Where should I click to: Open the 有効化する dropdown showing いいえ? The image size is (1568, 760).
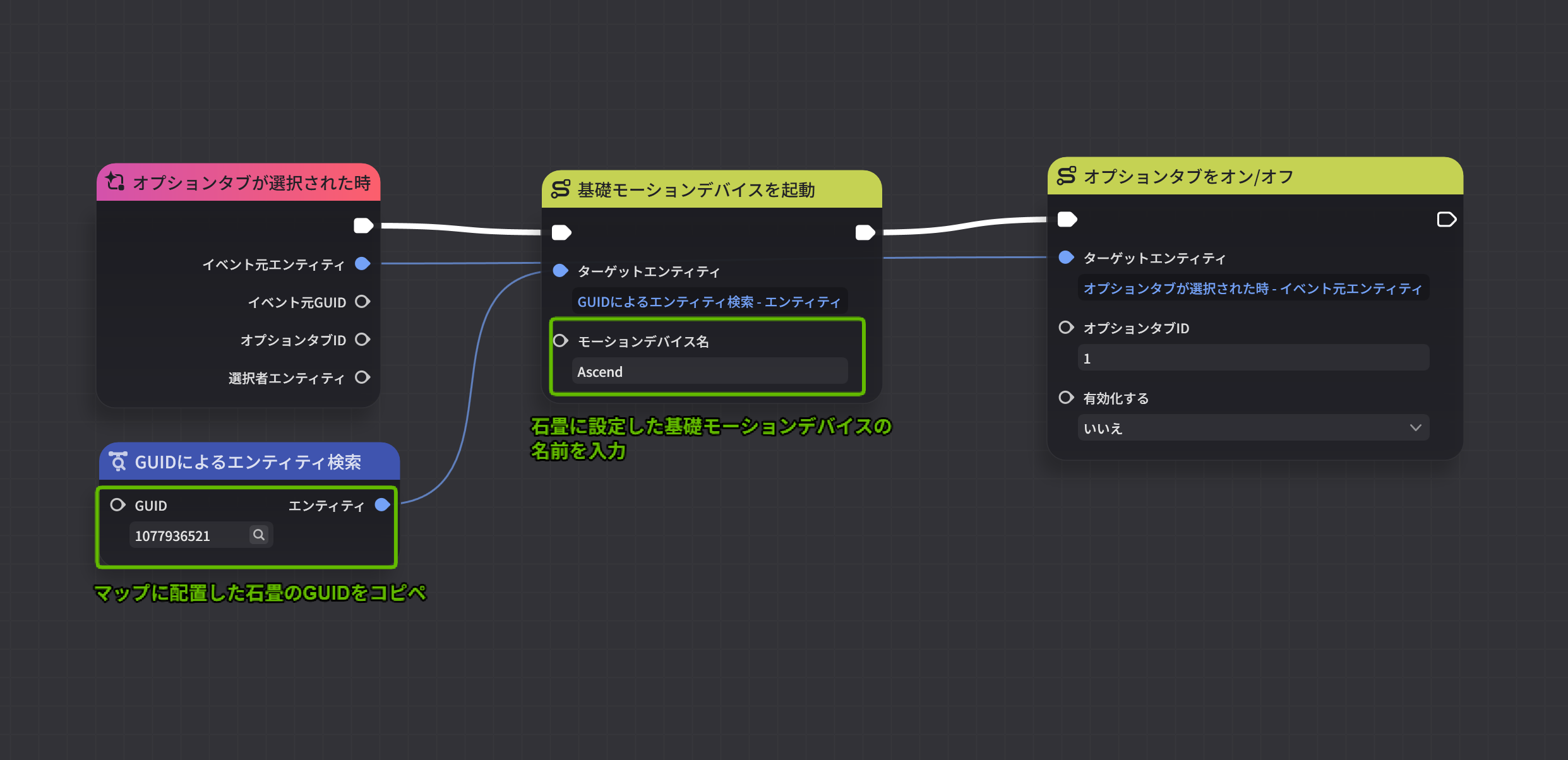click(x=1253, y=428)
